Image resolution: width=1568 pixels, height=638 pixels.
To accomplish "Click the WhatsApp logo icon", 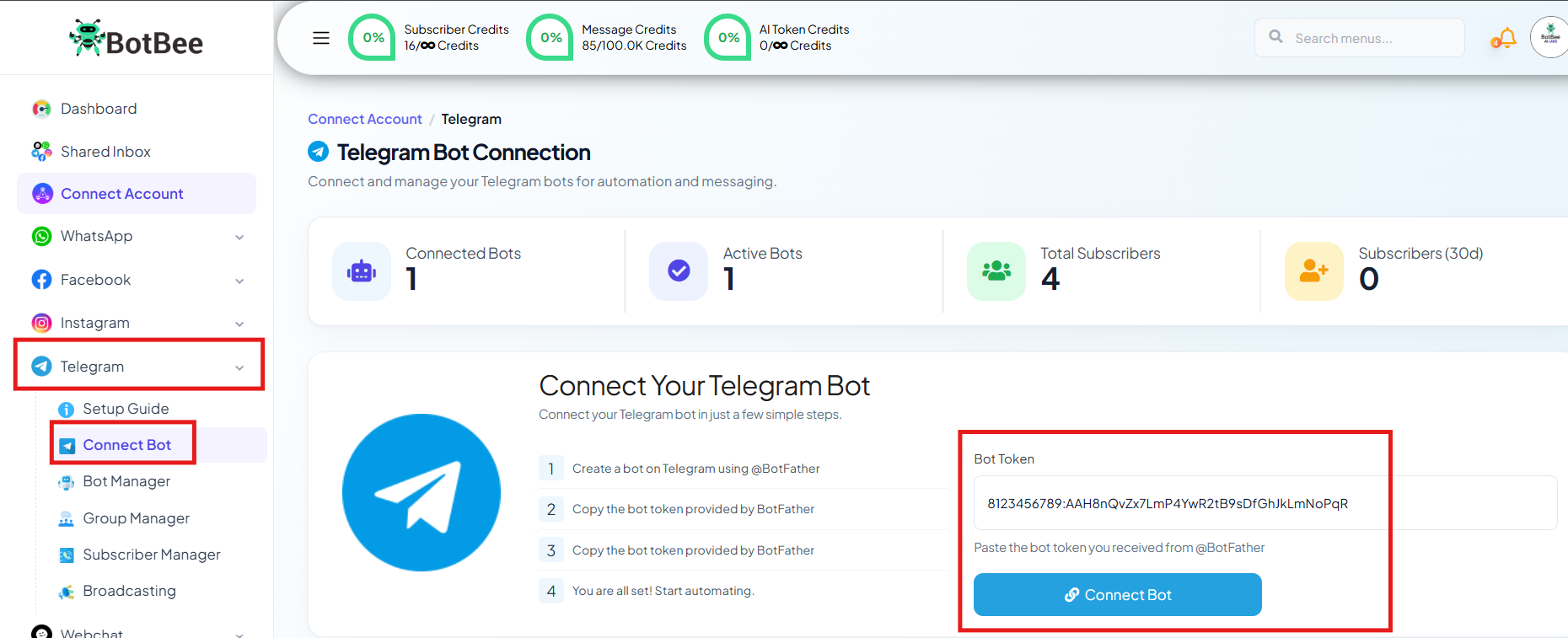I will [x=41, y=237].
